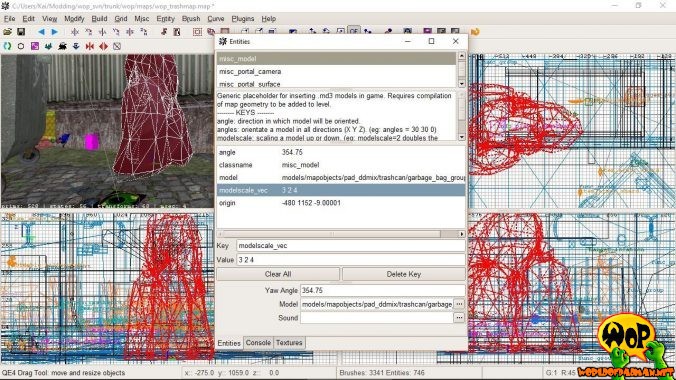Open the Help menu

tap(269, 19)
